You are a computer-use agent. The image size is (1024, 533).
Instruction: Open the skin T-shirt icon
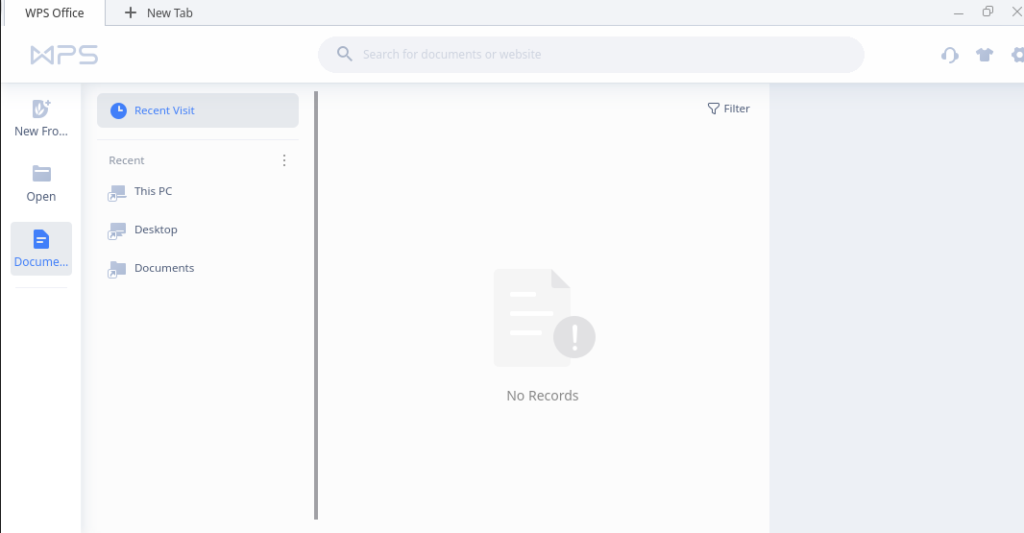[984, 55]
